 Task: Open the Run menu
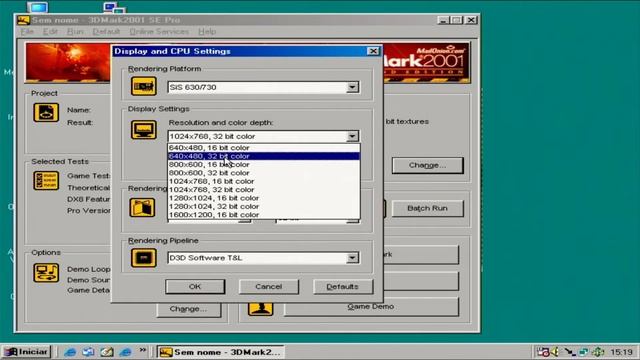tap(75, 31)
